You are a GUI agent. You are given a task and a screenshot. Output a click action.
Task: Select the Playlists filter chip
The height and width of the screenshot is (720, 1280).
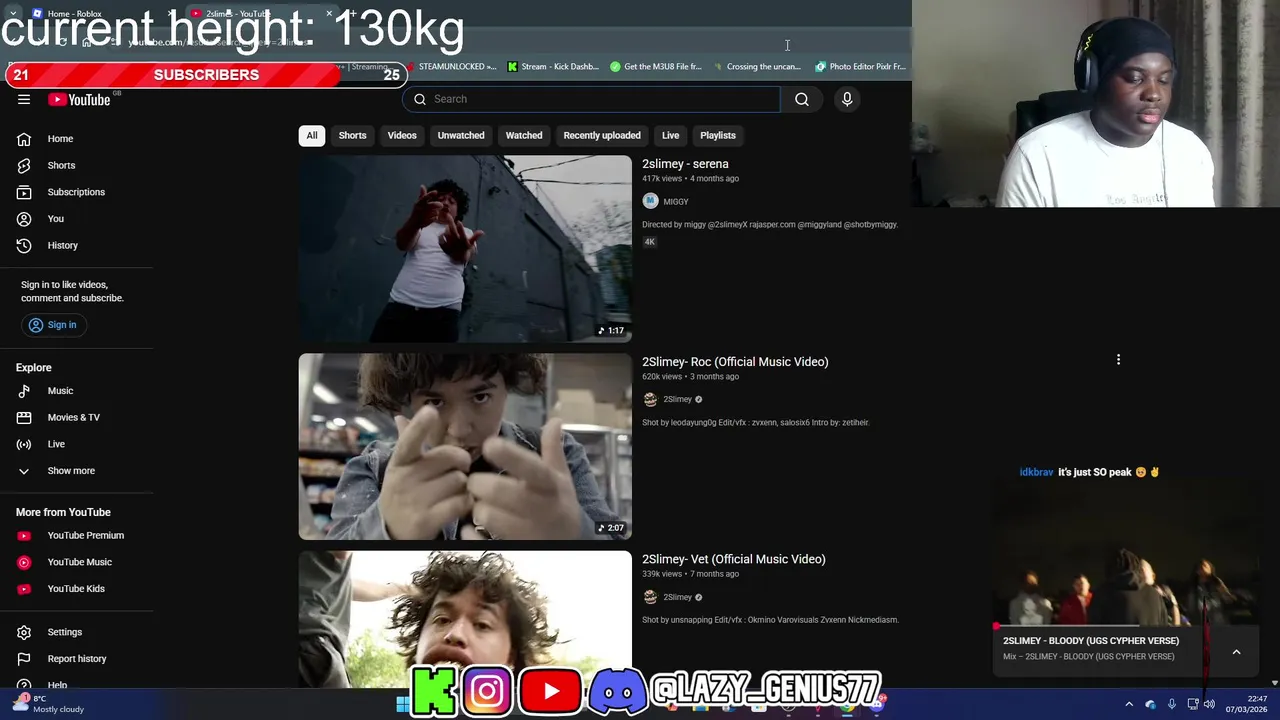coord(718,135)
